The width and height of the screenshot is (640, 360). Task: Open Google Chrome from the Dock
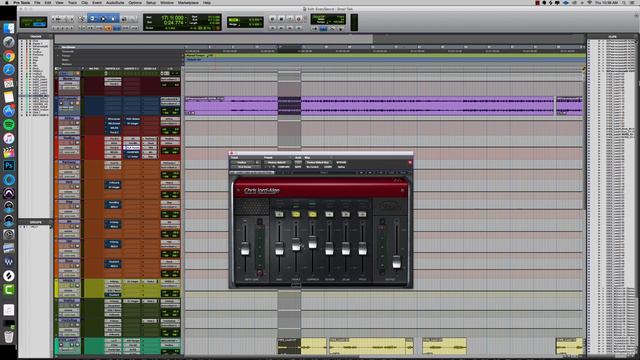9,56
